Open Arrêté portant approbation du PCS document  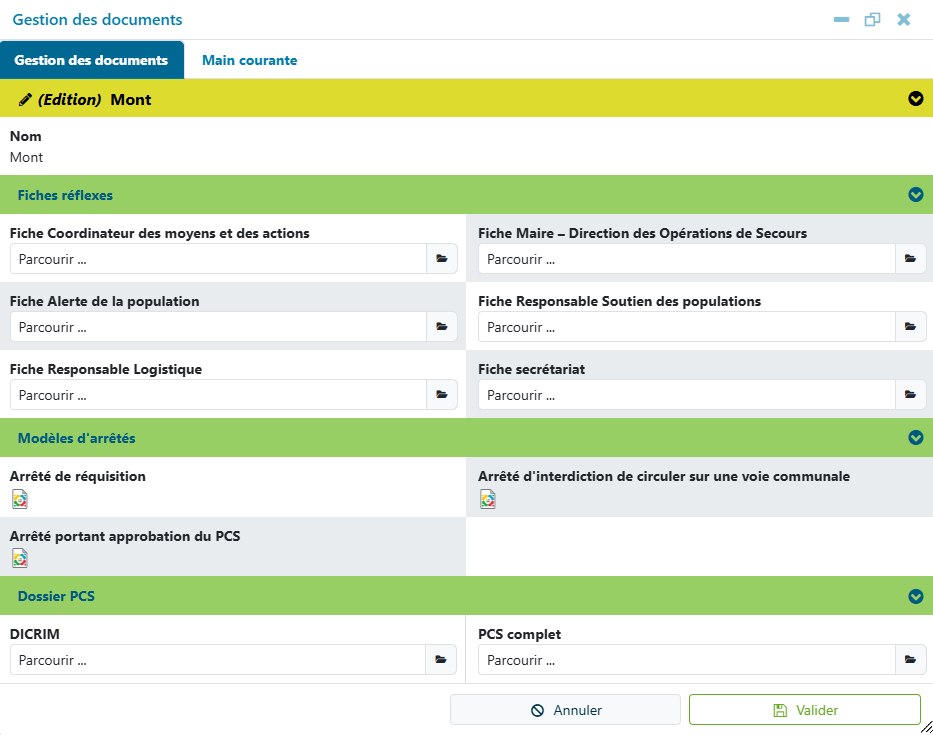coord(20,558)
